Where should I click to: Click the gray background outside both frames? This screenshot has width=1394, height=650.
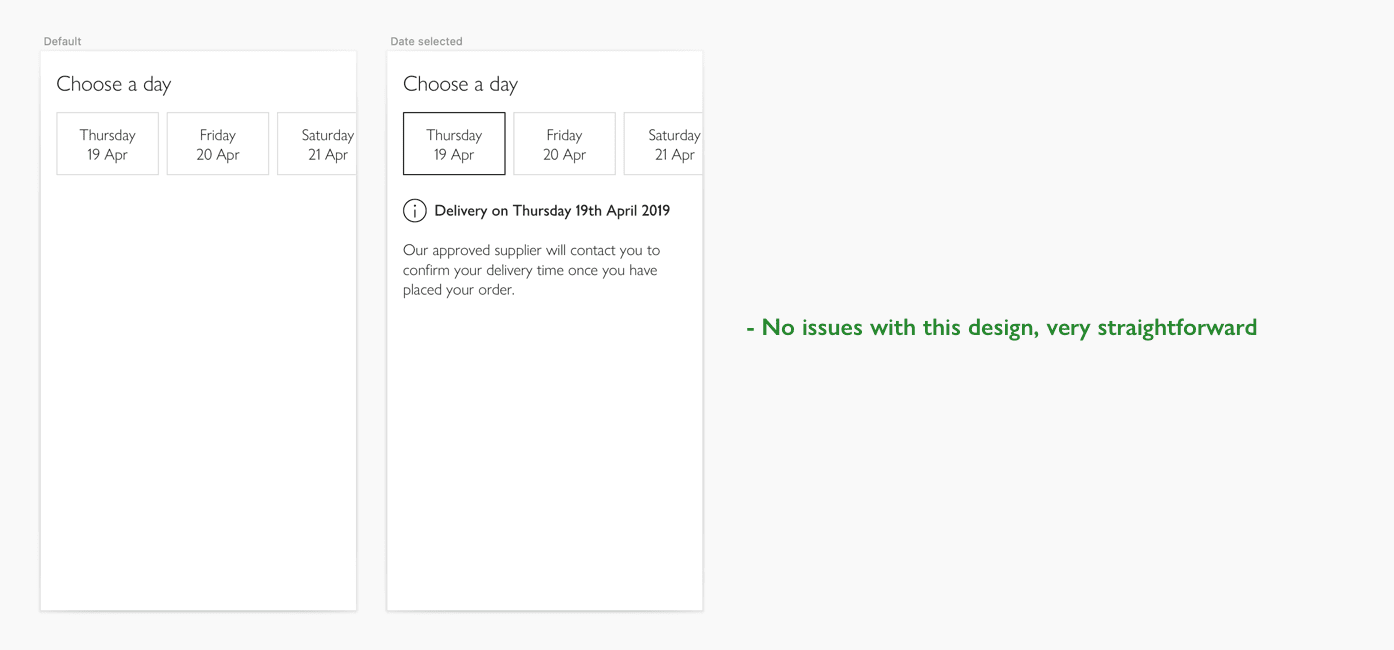coord(1000,550)
